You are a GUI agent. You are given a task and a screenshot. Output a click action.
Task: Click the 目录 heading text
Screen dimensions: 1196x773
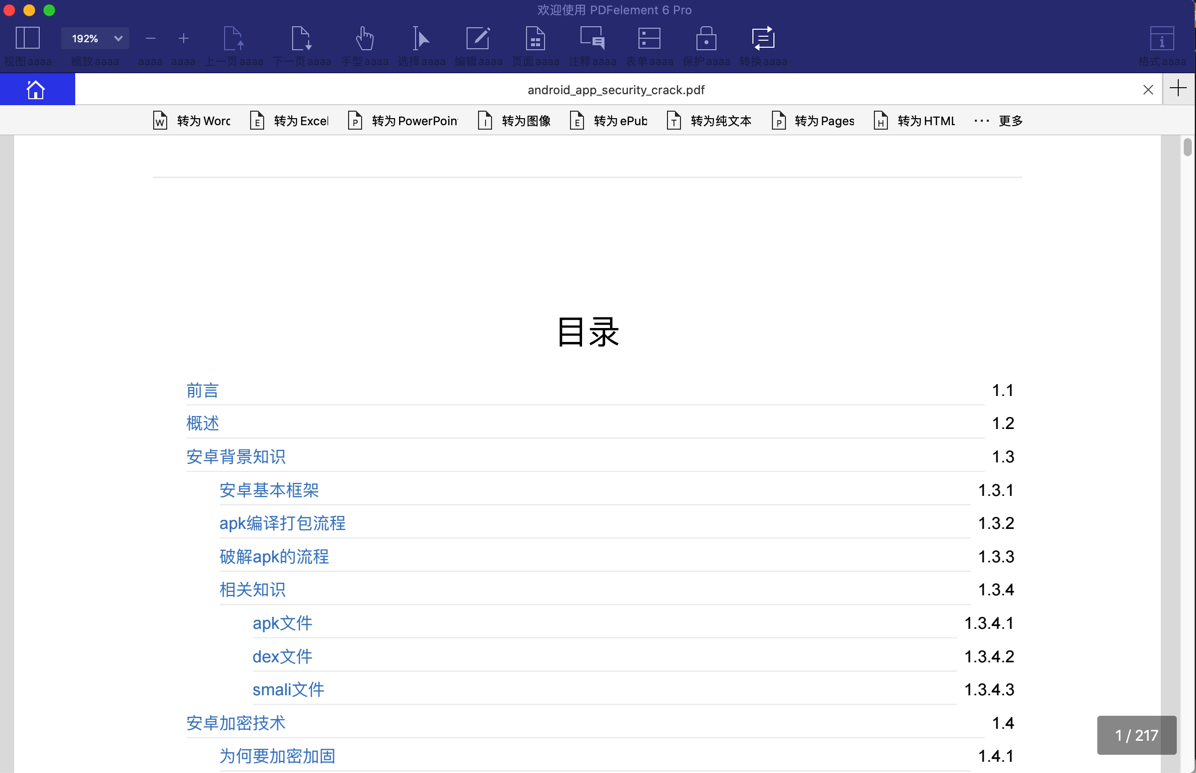point(587,332)
